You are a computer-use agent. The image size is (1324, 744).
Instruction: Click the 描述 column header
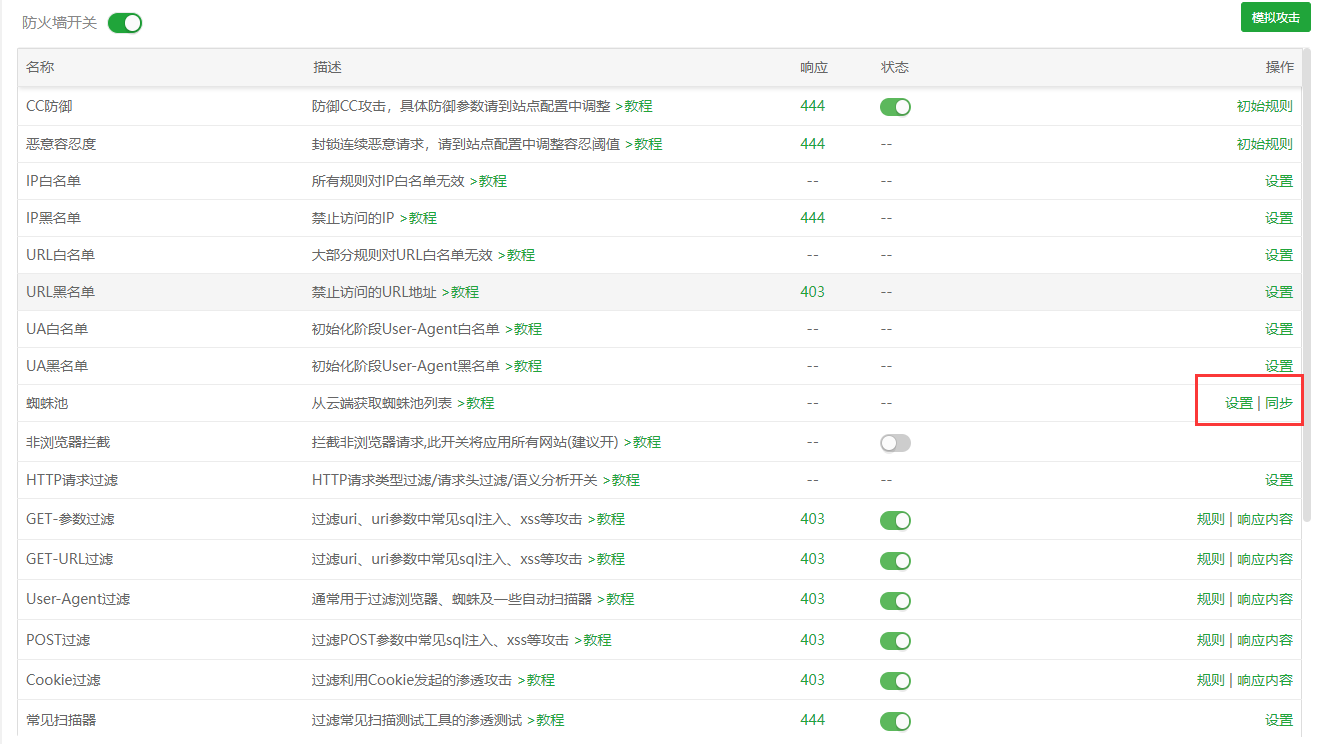coord(328,67)
